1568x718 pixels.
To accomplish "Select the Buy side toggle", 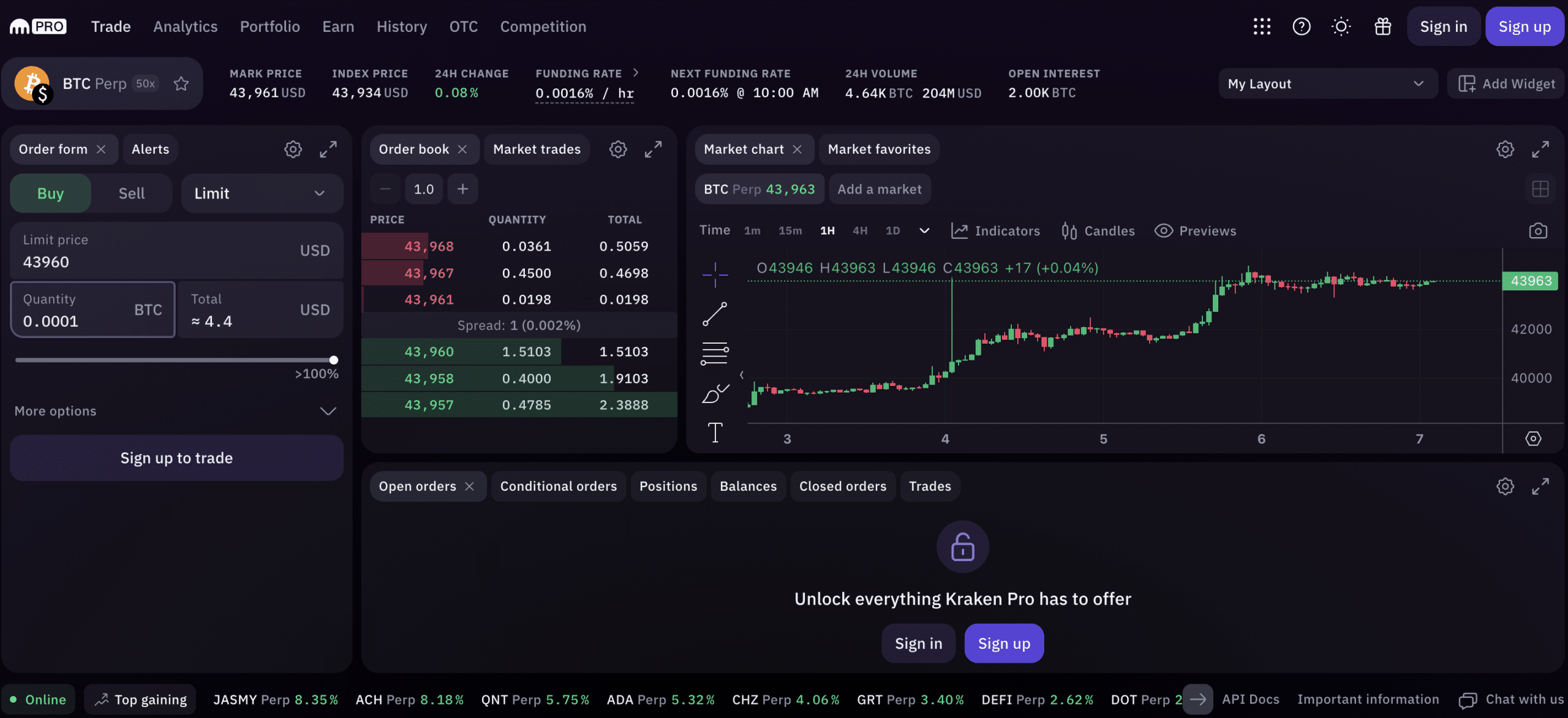I will point(50,193).
